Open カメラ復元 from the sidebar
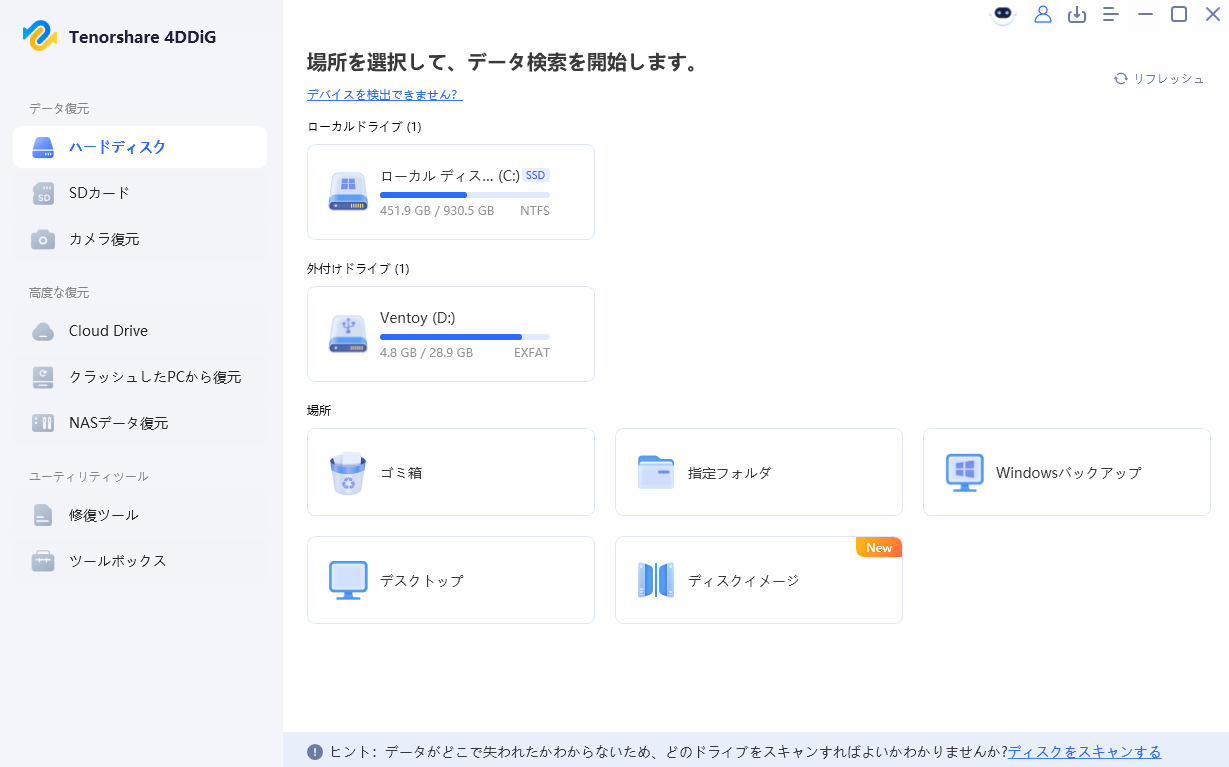Screen dimensions: 1229x767 click(x=140, y=239)
